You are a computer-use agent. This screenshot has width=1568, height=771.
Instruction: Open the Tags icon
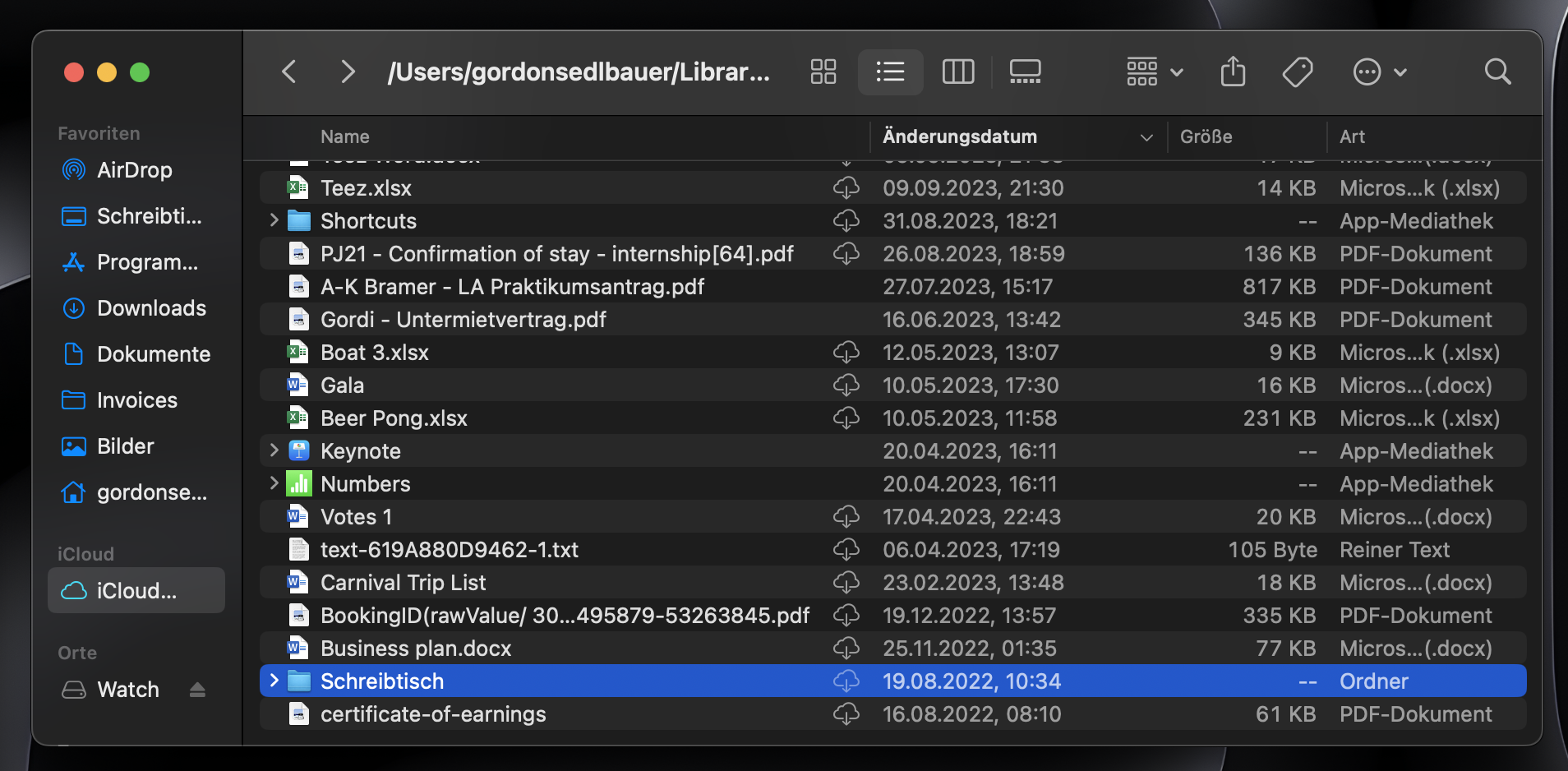tap(1296, 72)
